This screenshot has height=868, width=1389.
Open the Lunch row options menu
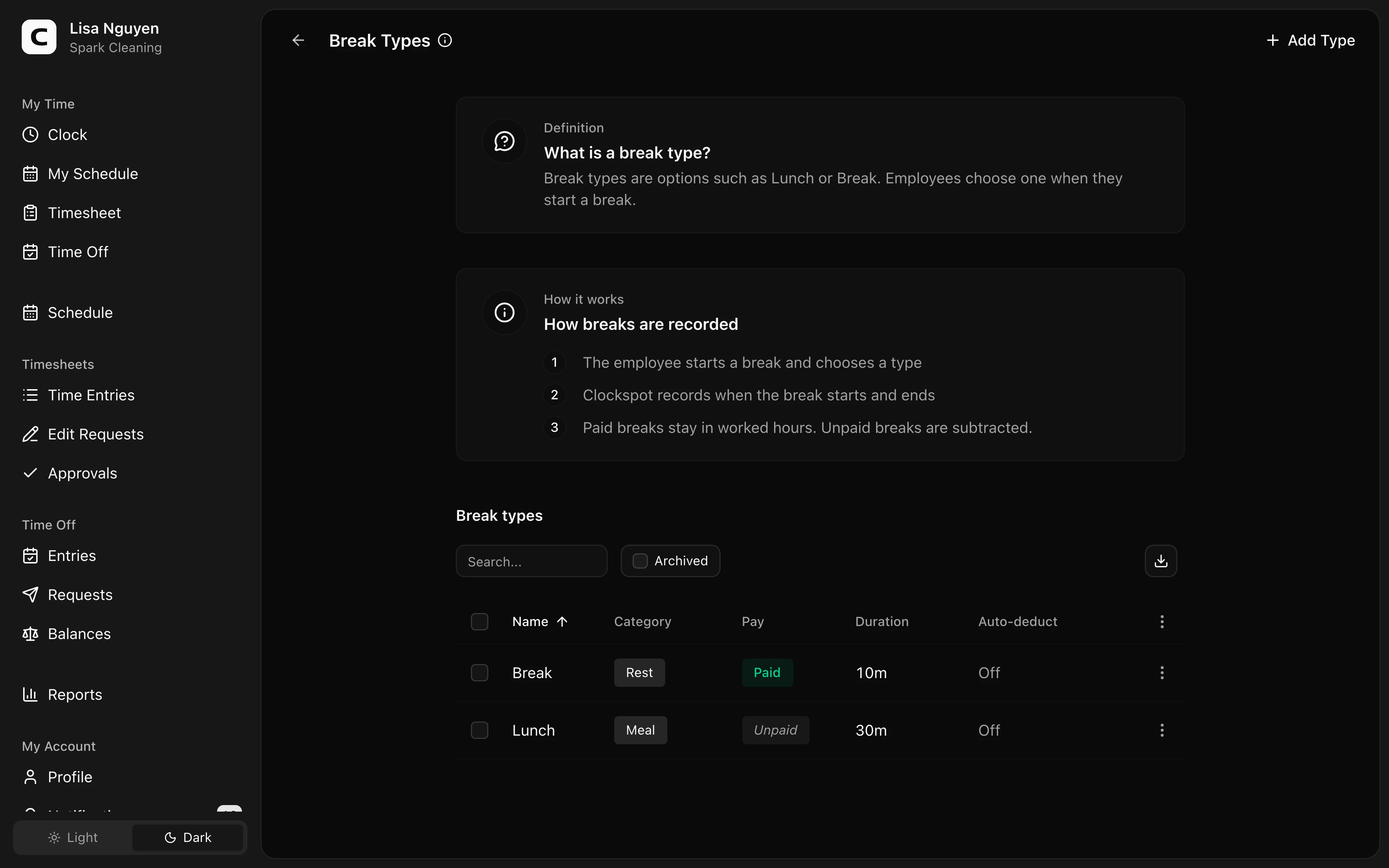point(1162,730)
